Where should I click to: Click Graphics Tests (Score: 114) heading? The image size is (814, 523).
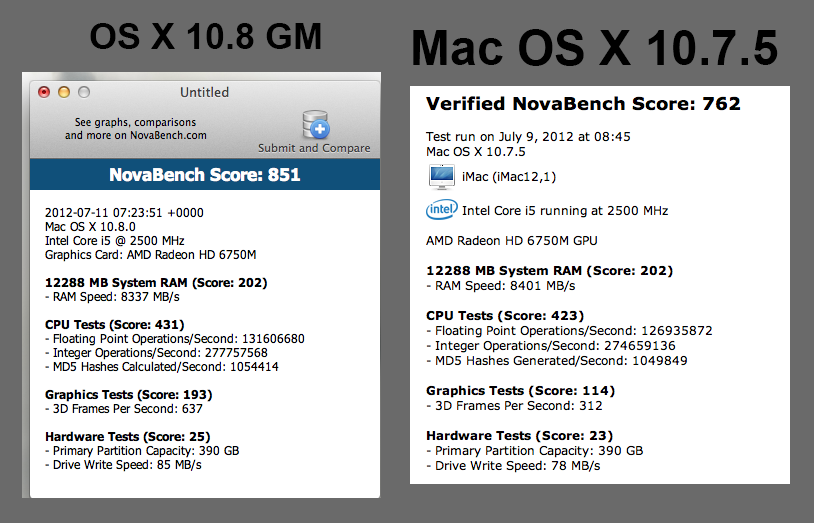[x=520, y=391]
